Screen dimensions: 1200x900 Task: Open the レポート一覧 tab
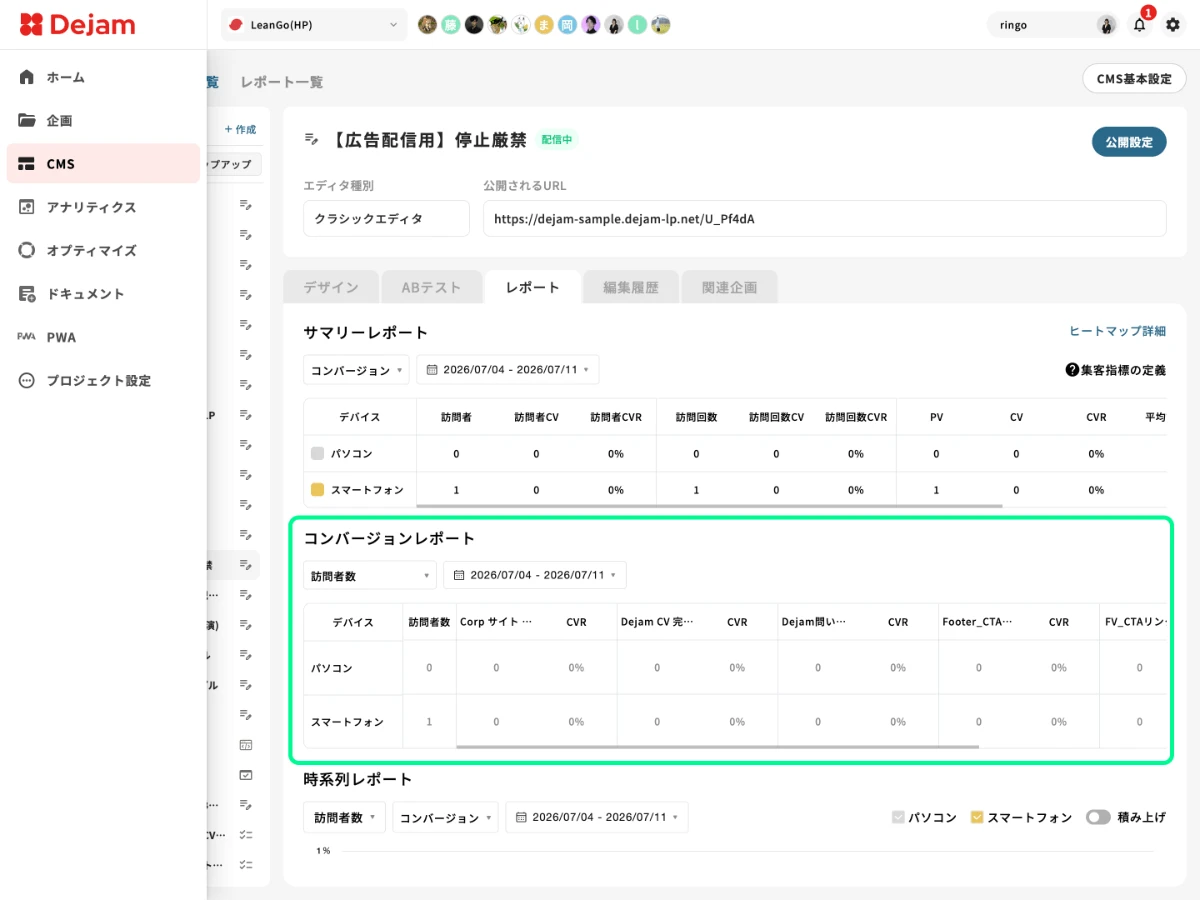[x=282, y=82]
